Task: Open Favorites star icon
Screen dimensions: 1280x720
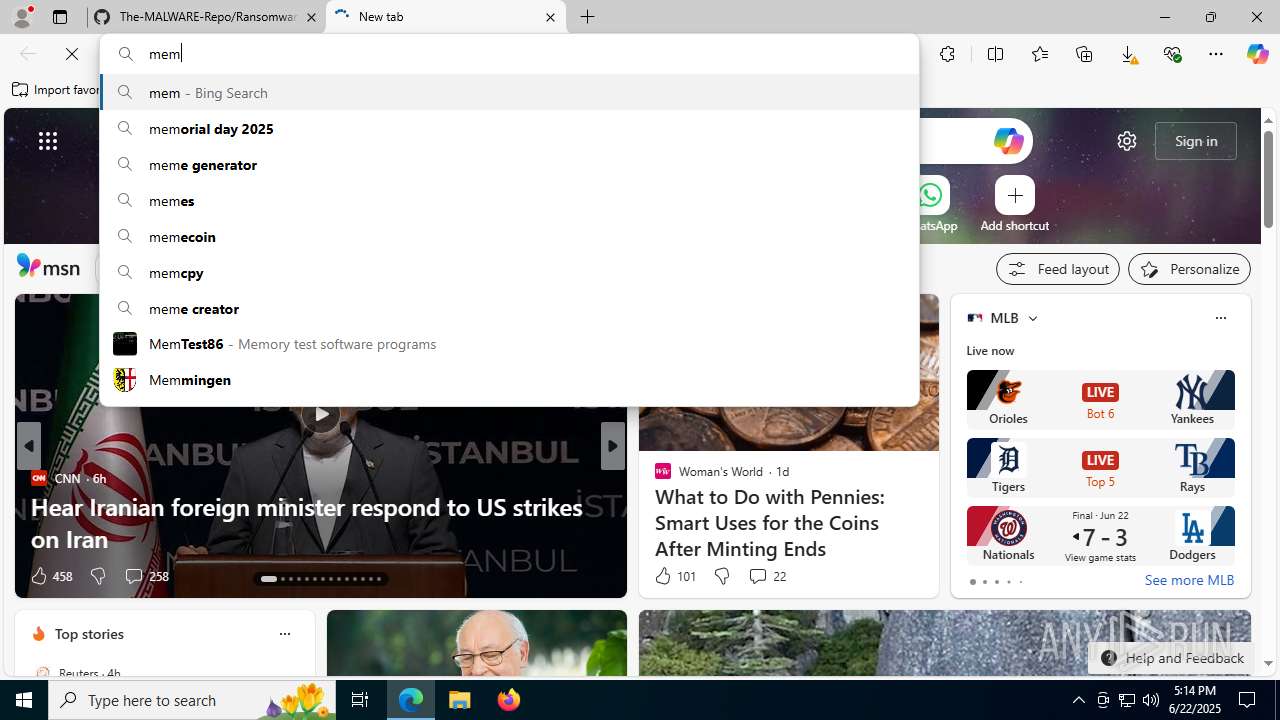Action: [1040, 54]
